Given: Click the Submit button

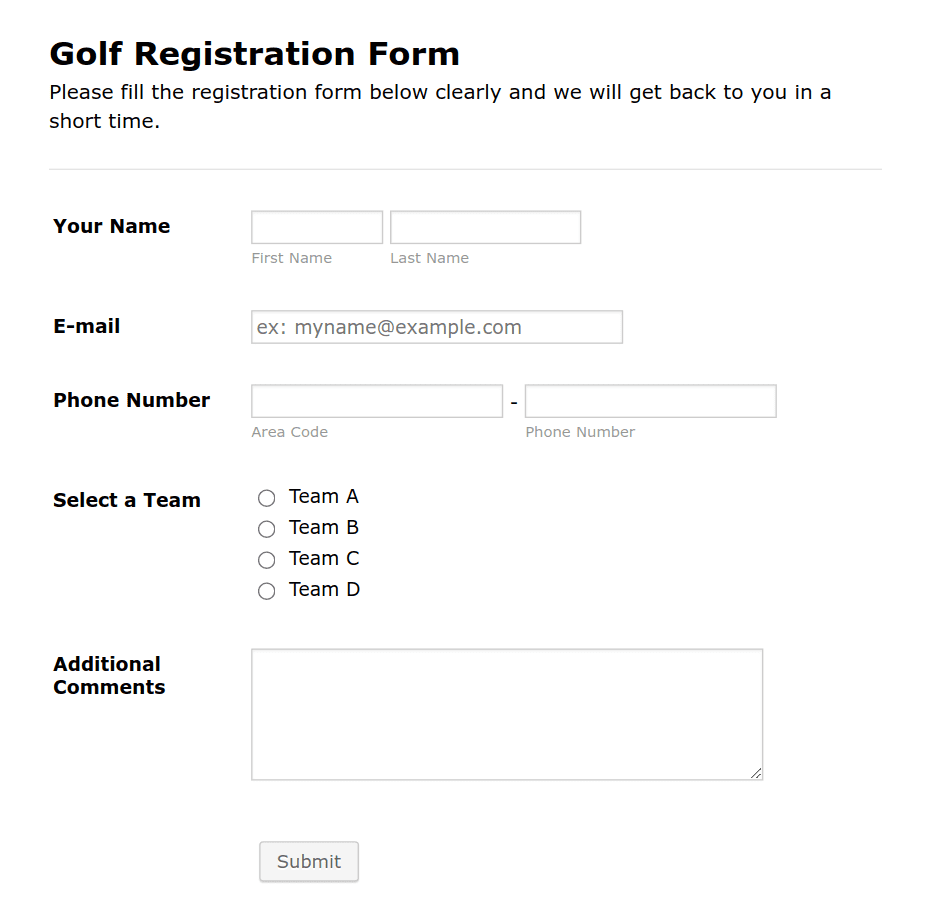Looking at the screenshot, I should (309, 861).
